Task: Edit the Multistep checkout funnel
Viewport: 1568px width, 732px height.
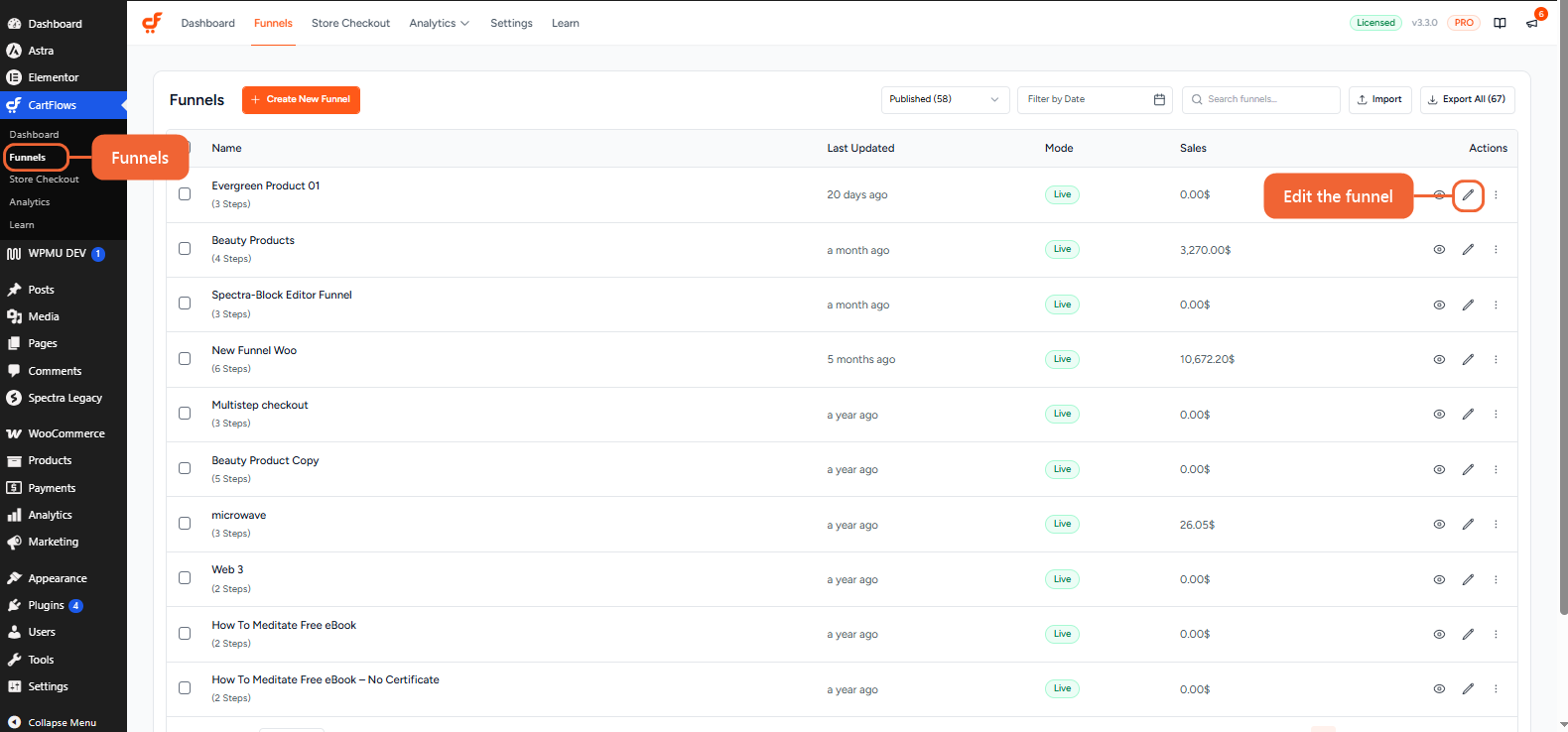Action: (1468, 415)
